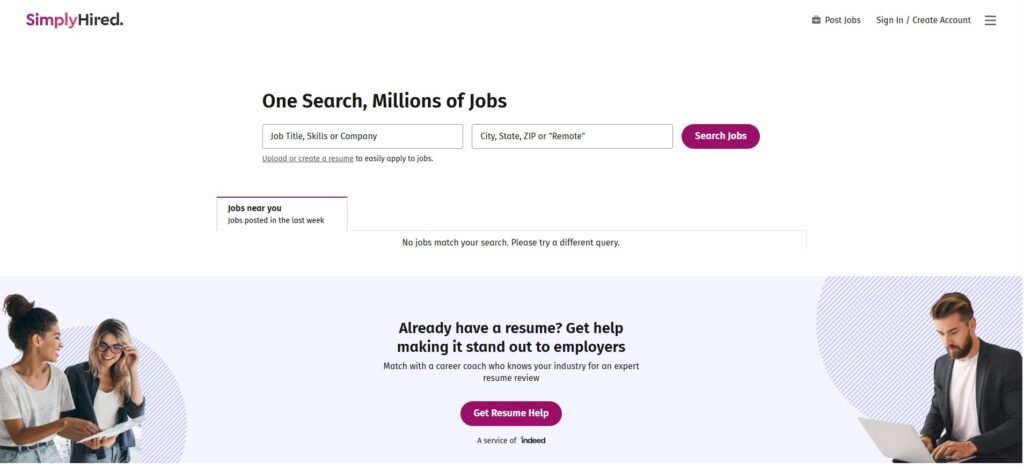Open the hamburger menu icon

(x=990, y=21)
